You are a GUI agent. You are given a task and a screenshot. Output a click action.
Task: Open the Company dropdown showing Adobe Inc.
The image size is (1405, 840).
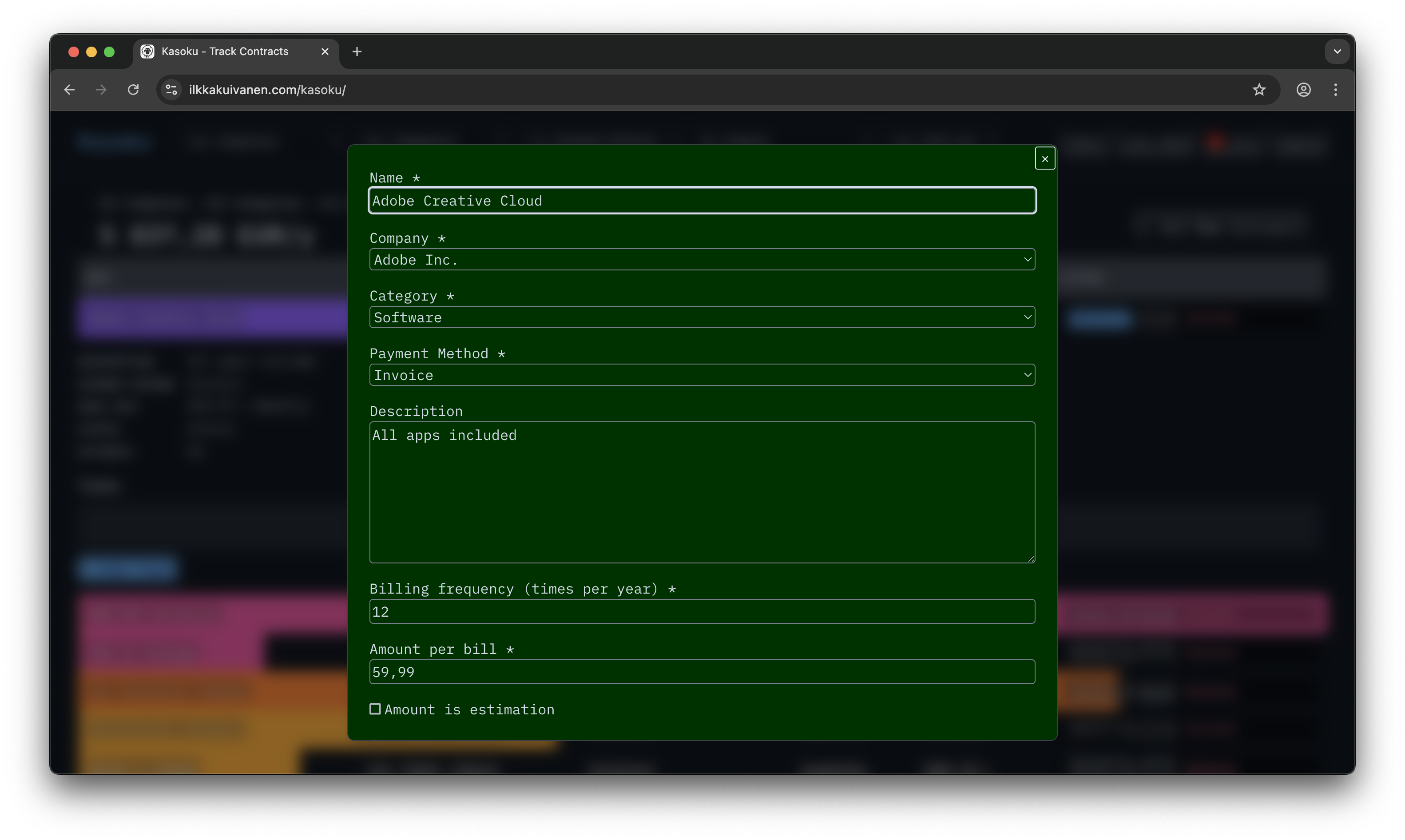pos(702,260)
